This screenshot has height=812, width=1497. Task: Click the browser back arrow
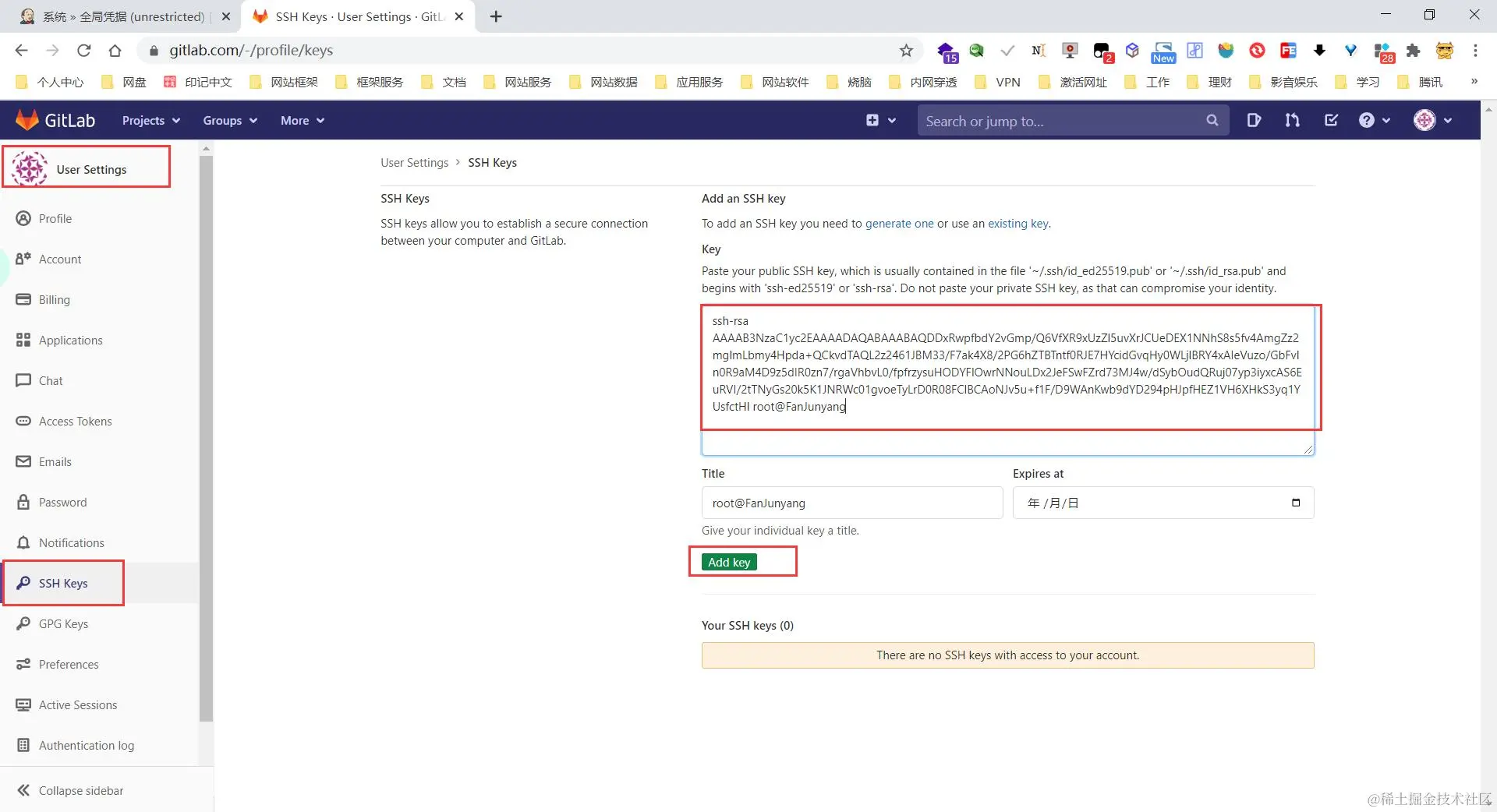[x=21, y=51]
